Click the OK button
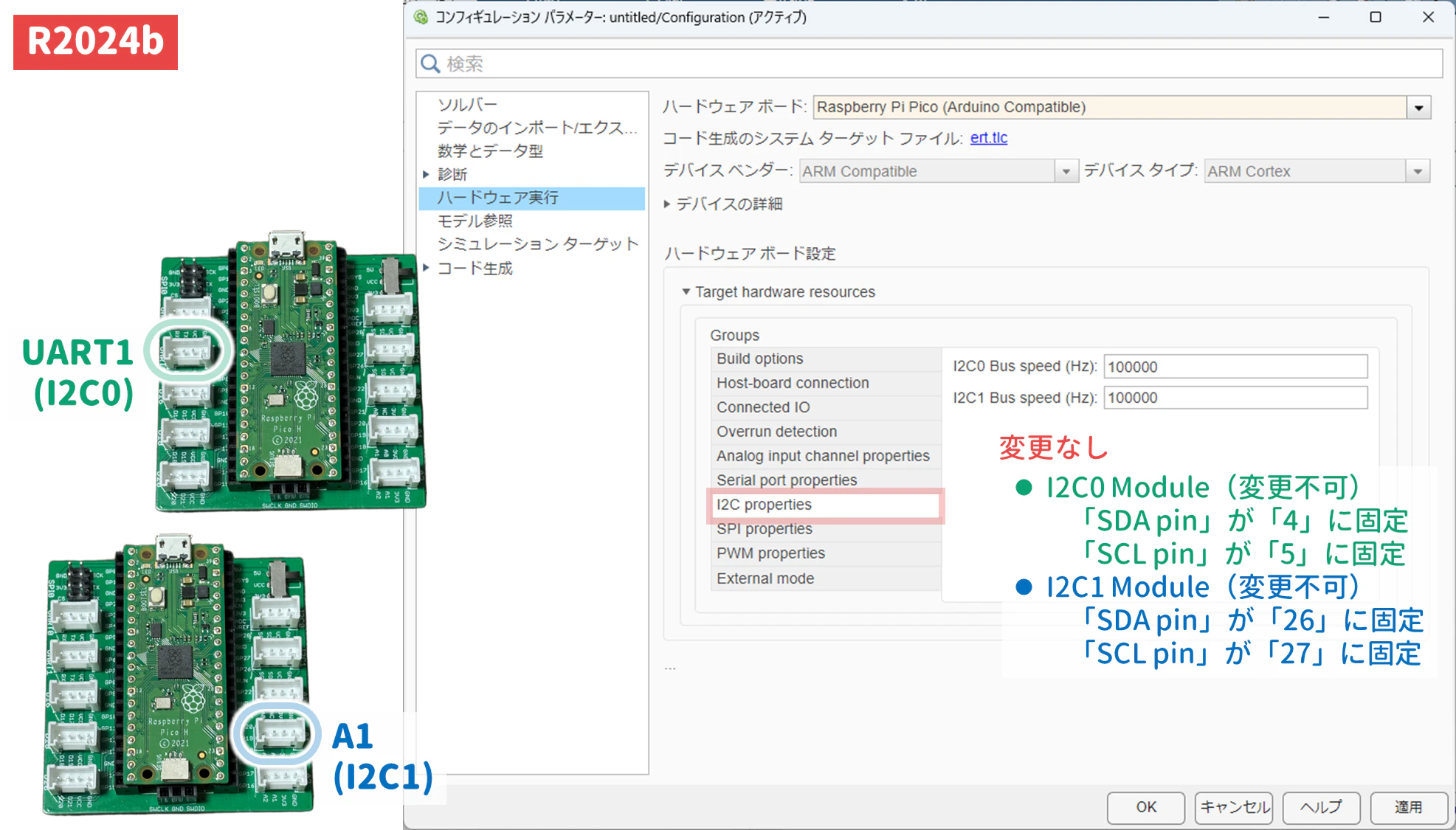The image size is (1456, 830). [1146, 807]
